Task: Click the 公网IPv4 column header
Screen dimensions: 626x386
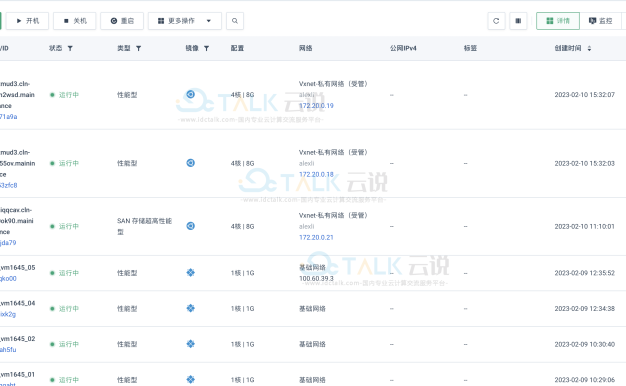Action: (403, 48)
